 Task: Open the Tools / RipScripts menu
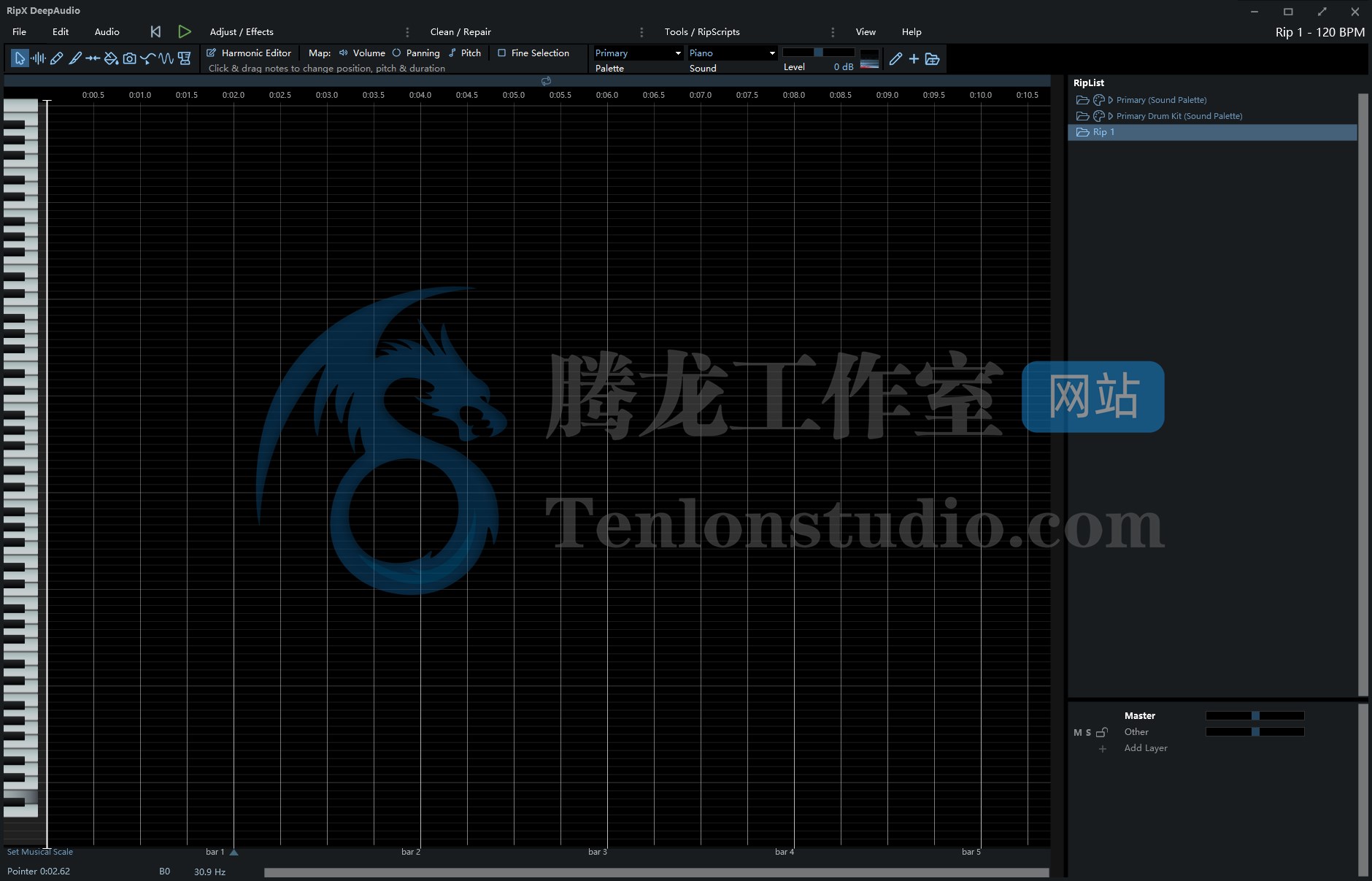tap(702, 31)
